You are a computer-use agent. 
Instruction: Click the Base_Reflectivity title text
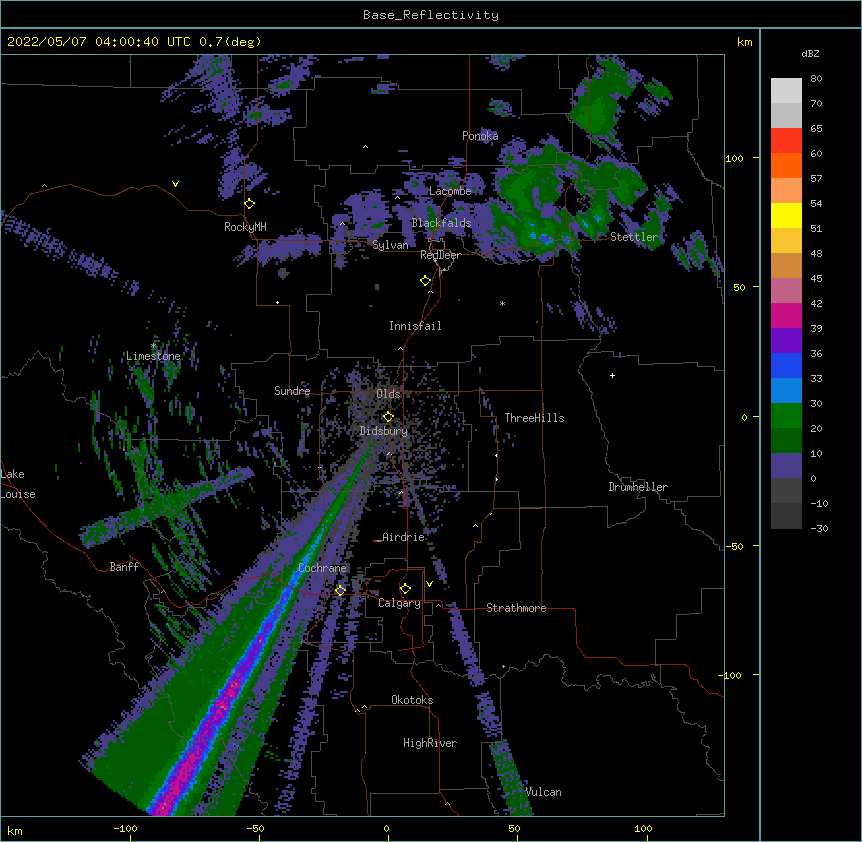click(x=430, y=15)
